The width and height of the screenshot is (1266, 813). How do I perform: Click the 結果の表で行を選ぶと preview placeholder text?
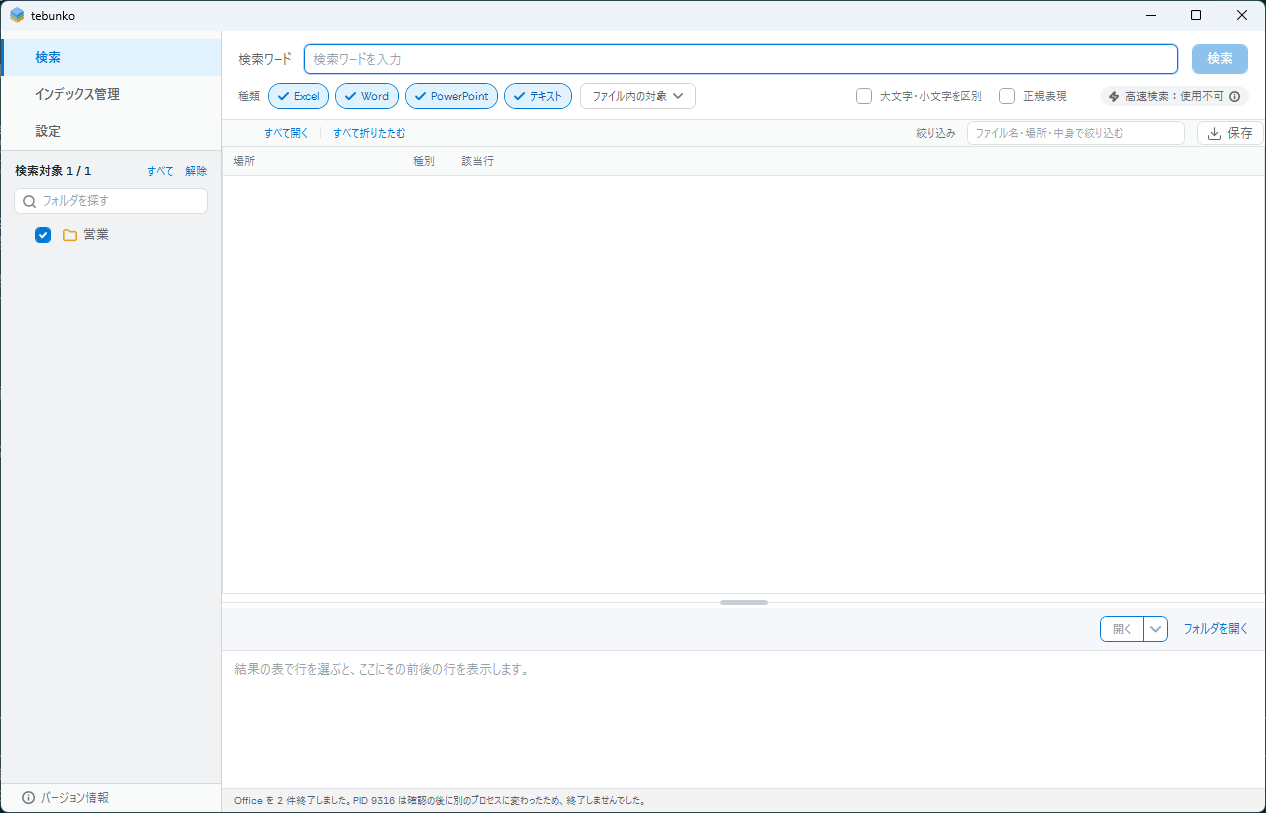381,669
